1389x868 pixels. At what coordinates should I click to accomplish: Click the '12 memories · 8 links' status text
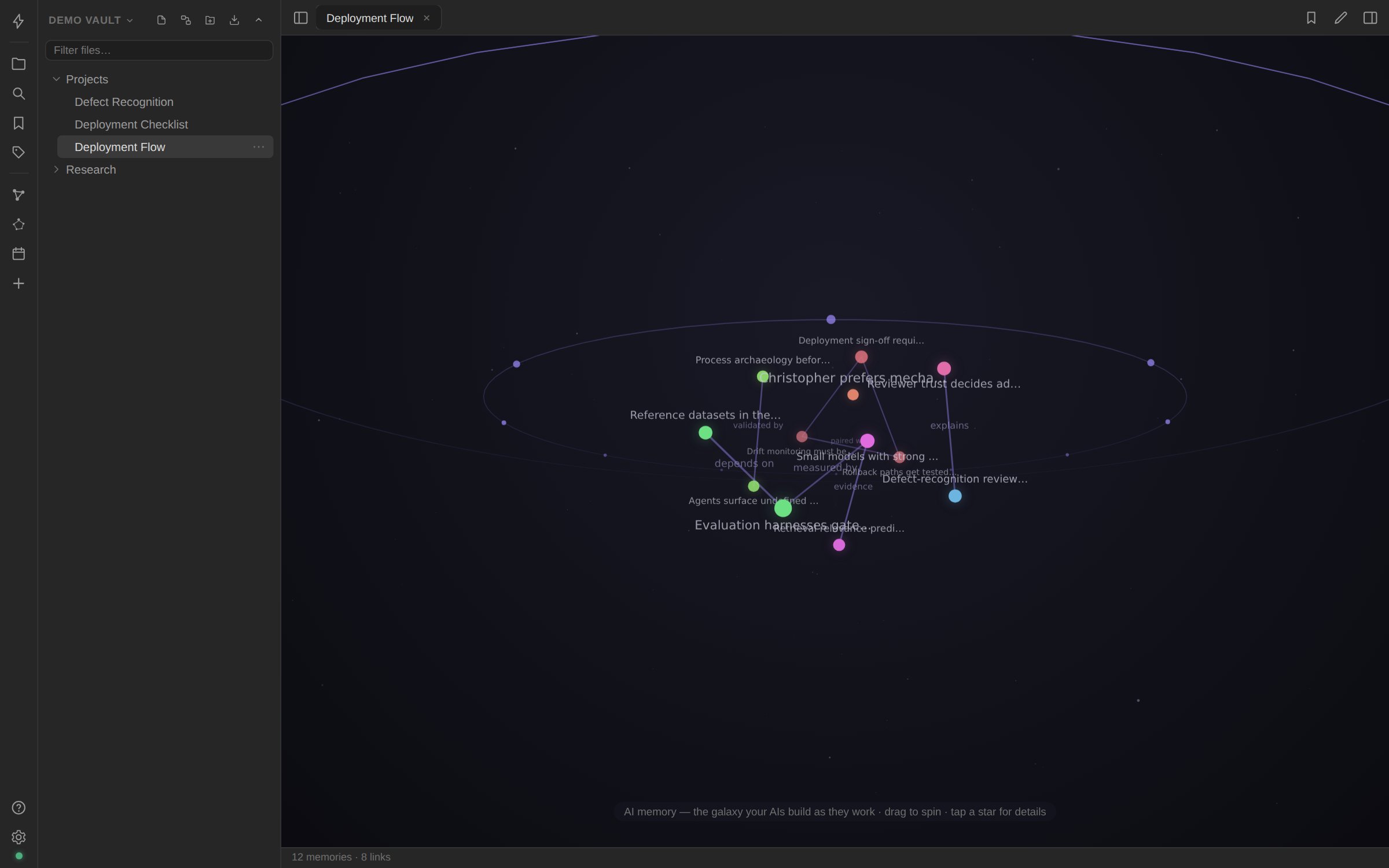click(x=341, y=857)
